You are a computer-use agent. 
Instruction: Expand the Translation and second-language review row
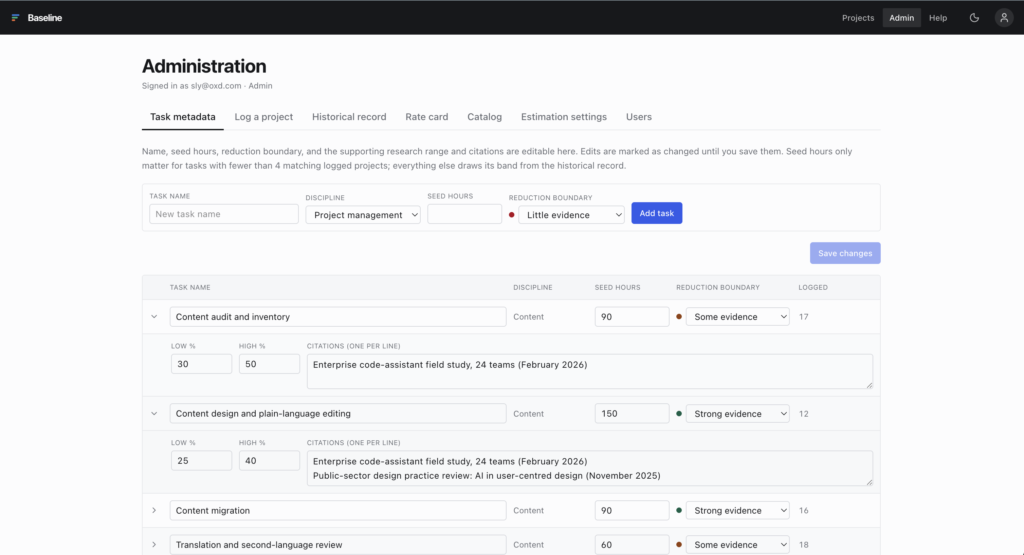point(154,545)
